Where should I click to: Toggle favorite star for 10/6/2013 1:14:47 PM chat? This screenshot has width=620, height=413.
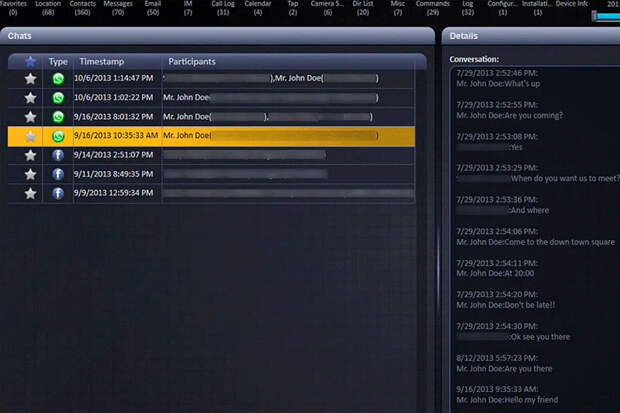(x=30, y=79)
